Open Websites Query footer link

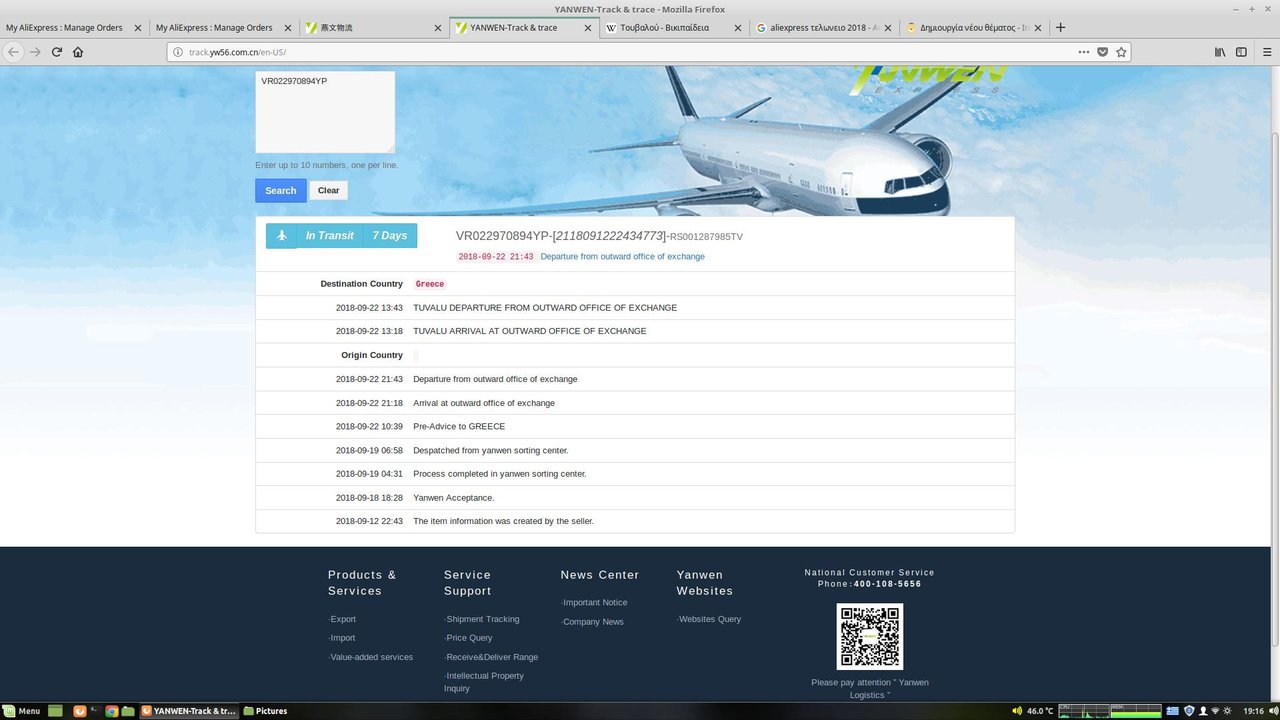pyautogui.click(x=709, y=619)
